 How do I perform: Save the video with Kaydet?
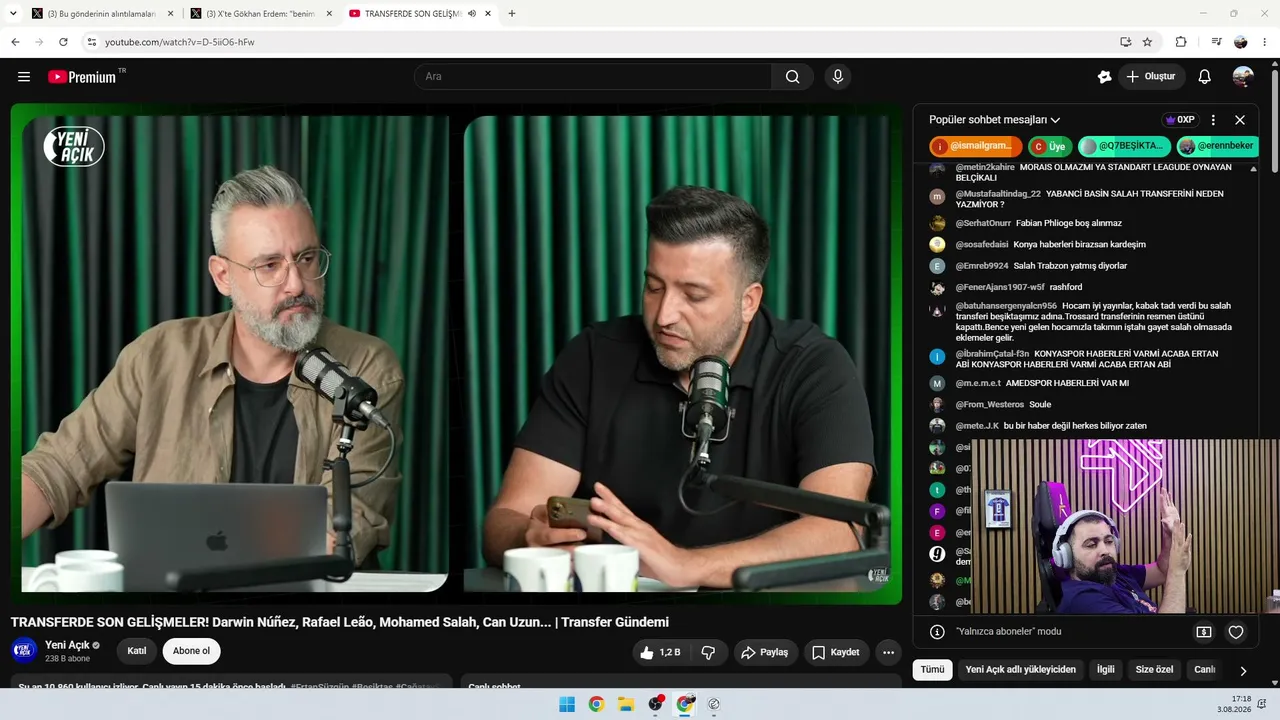(x=836, y=652)
